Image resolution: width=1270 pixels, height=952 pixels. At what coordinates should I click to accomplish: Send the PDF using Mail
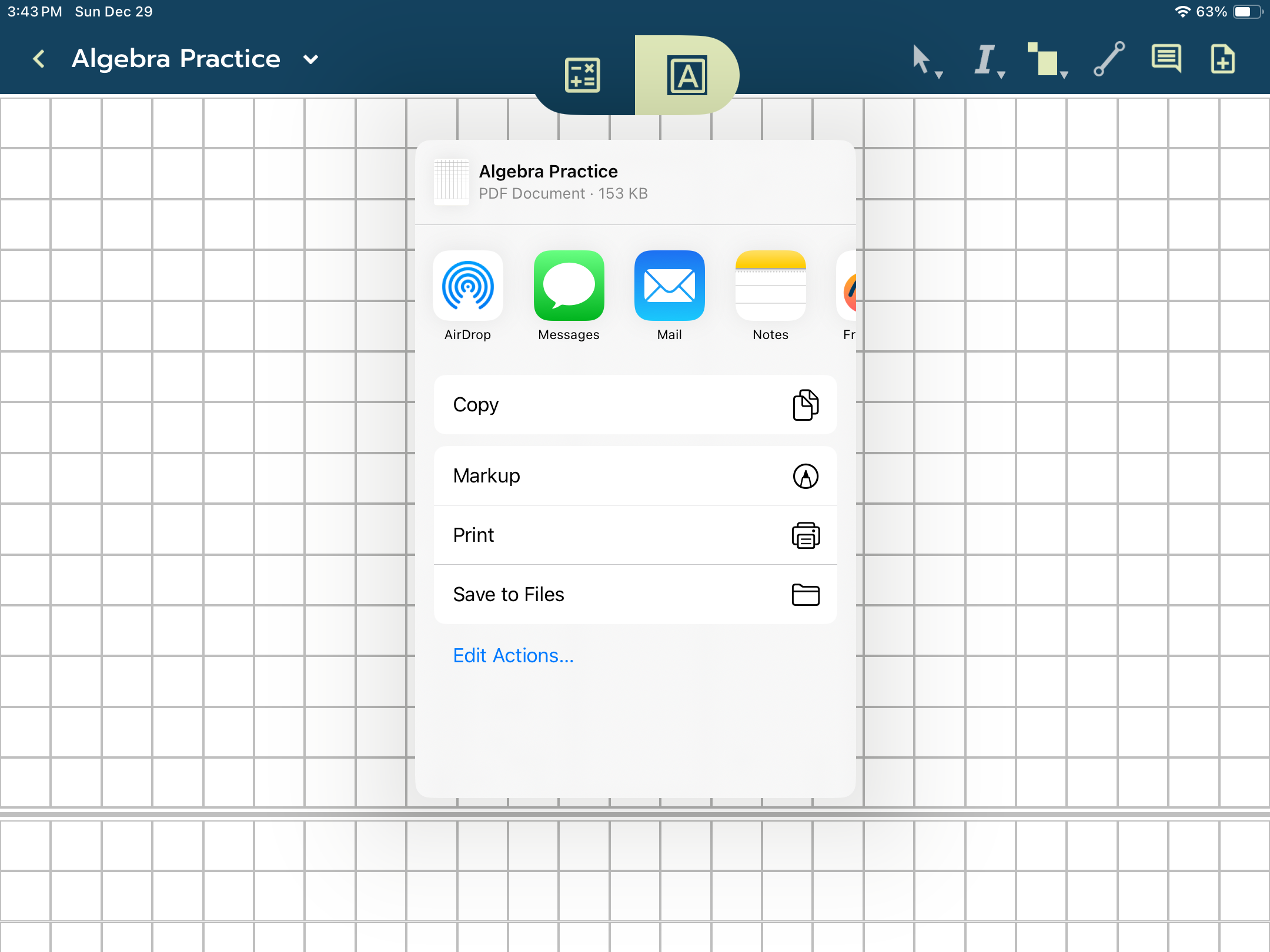[669, 286]
